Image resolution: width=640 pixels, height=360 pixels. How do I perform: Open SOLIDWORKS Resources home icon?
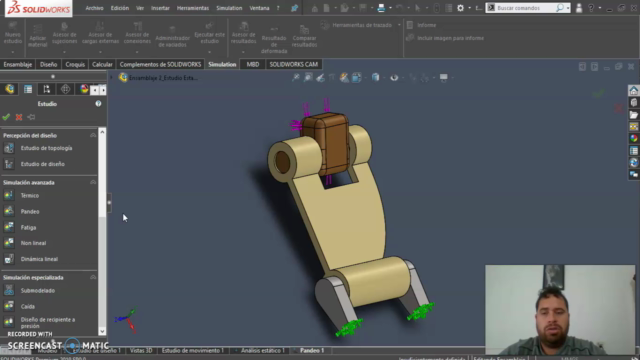[633, 90]
